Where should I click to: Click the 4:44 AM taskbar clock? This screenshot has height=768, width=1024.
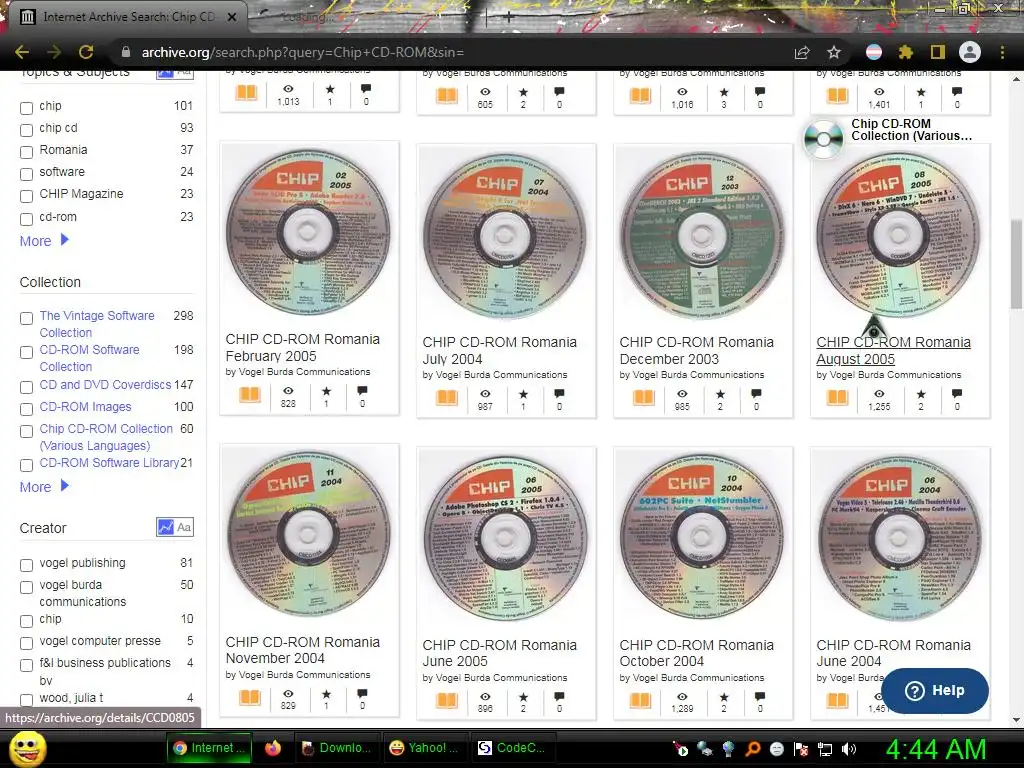tap(936, 749)
